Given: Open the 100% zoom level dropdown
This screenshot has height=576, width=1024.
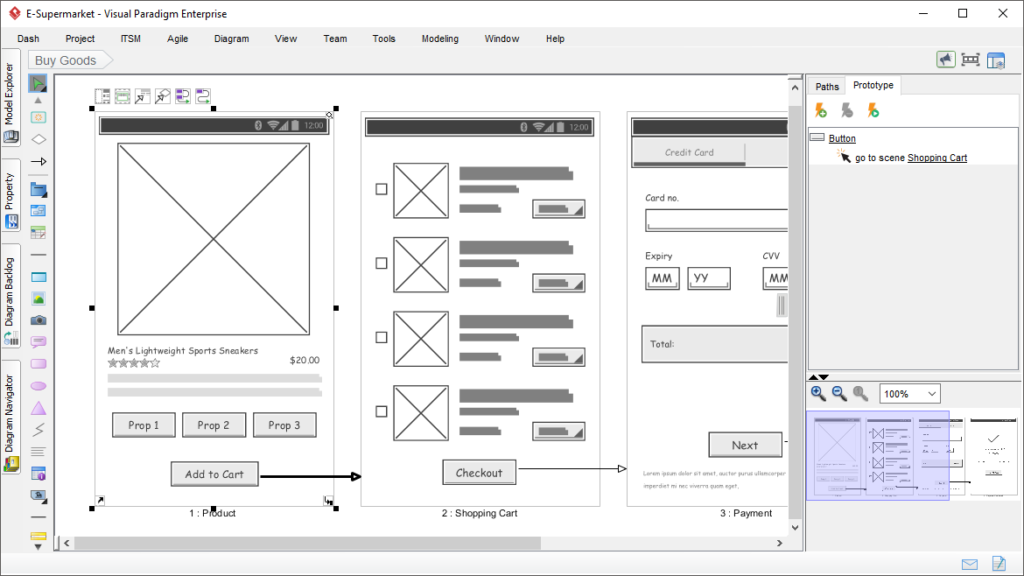Looking at the screenshot, I should coord(908,393).
